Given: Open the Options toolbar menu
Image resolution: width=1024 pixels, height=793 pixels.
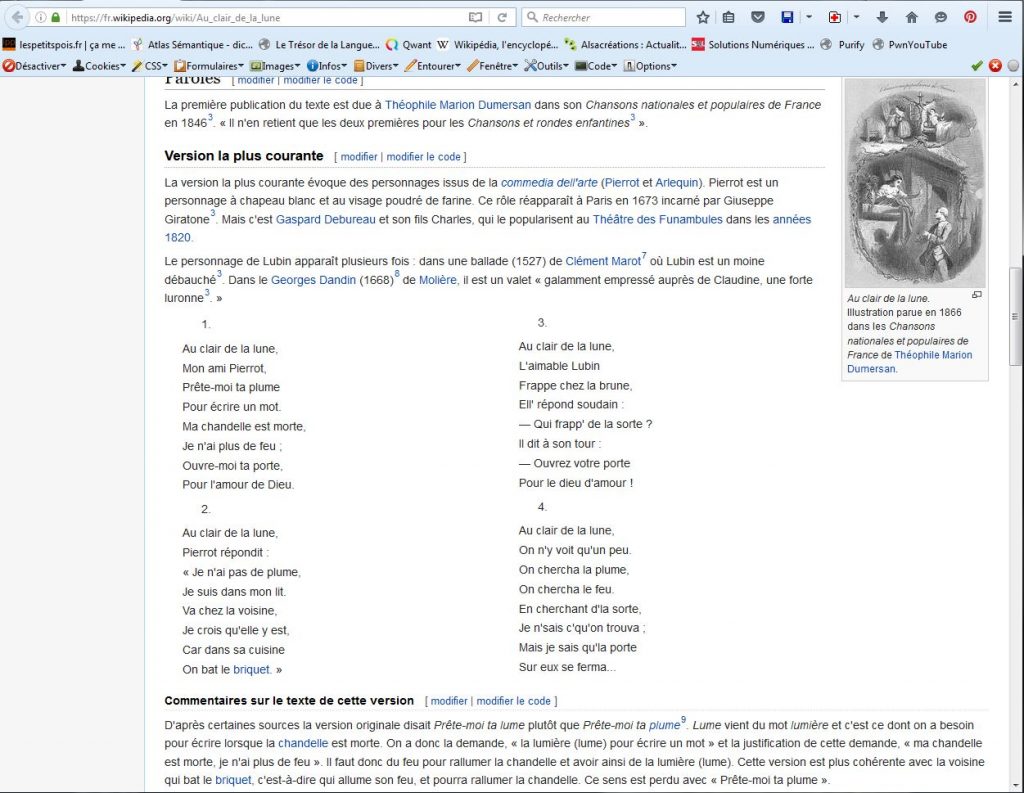Looking at the screenshot, I should [650, 66].
